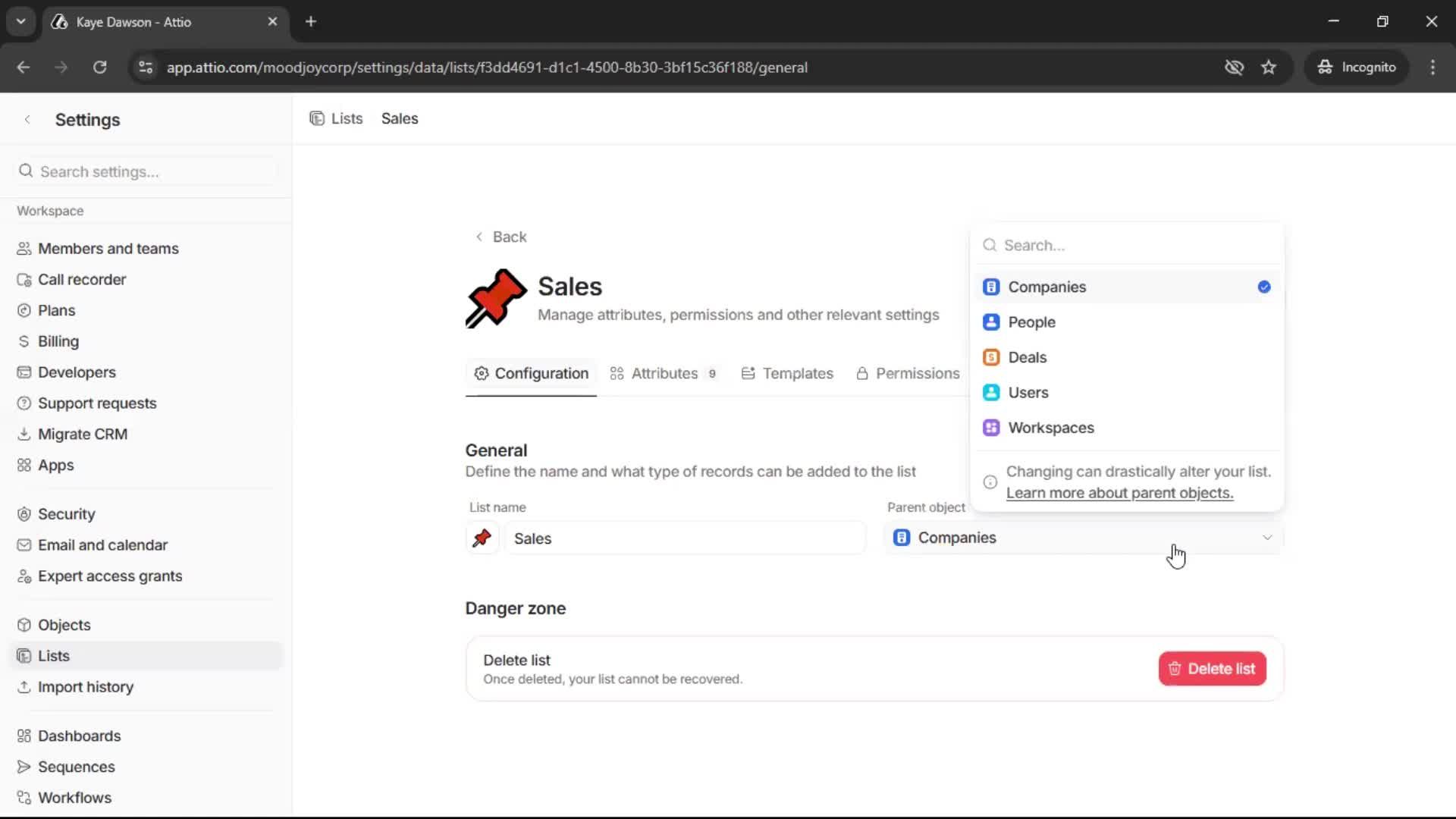Open the browser tab list dropdown
The height and width of the screenshot is (819, 1456).
pyautogui.click(x=20, y=21)
